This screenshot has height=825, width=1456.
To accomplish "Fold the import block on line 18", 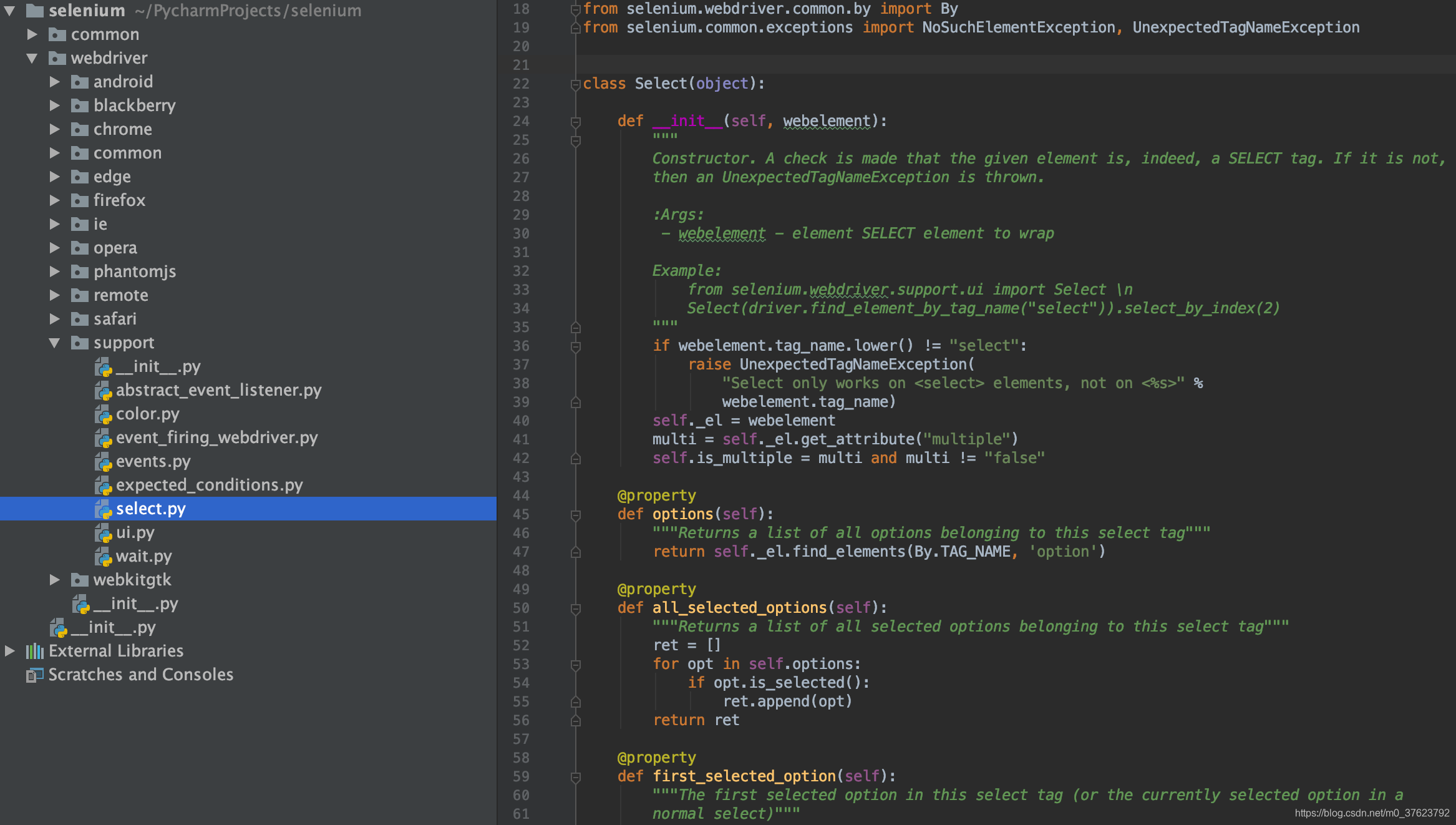I will point(576,9).
